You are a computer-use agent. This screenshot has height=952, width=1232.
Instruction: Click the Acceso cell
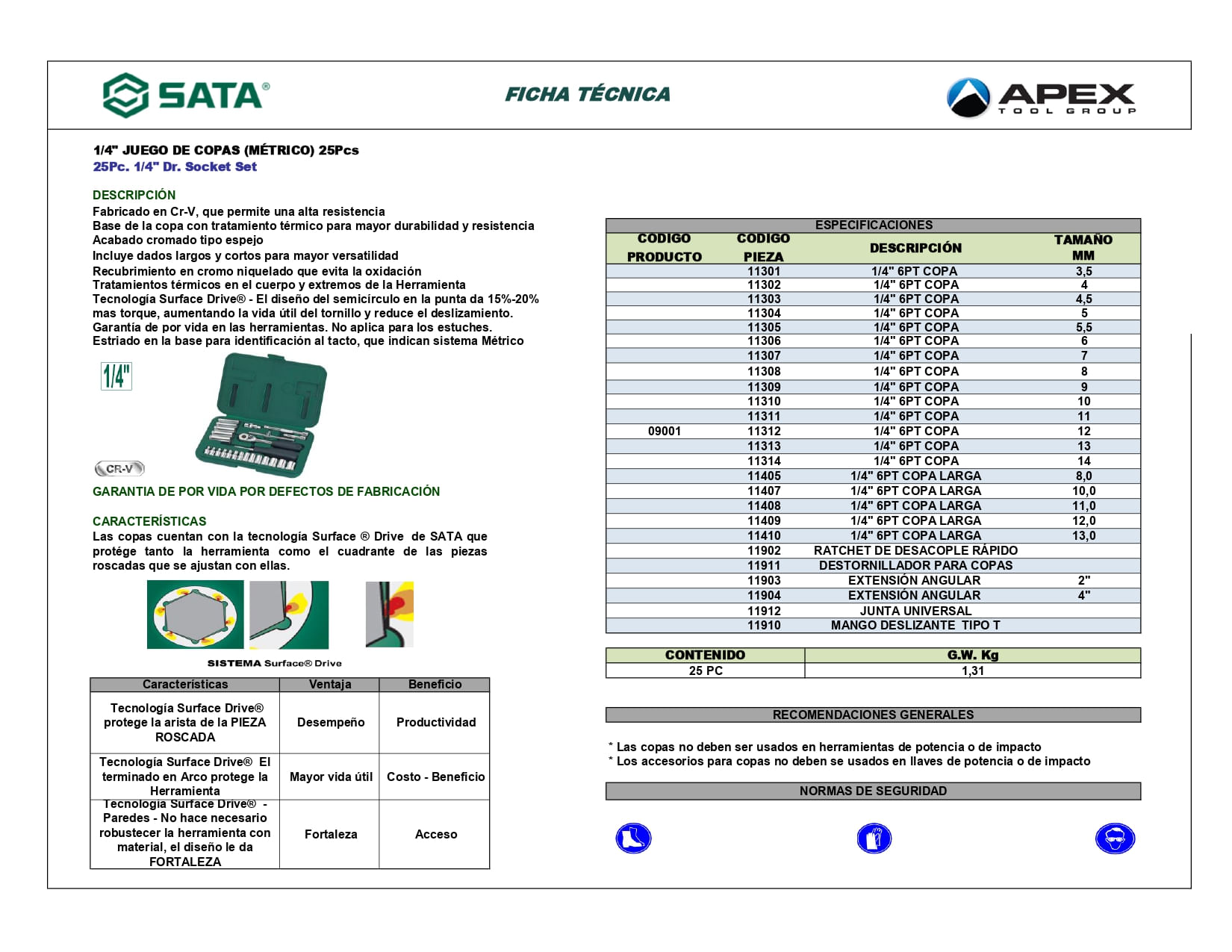click(x=436, y=834)
